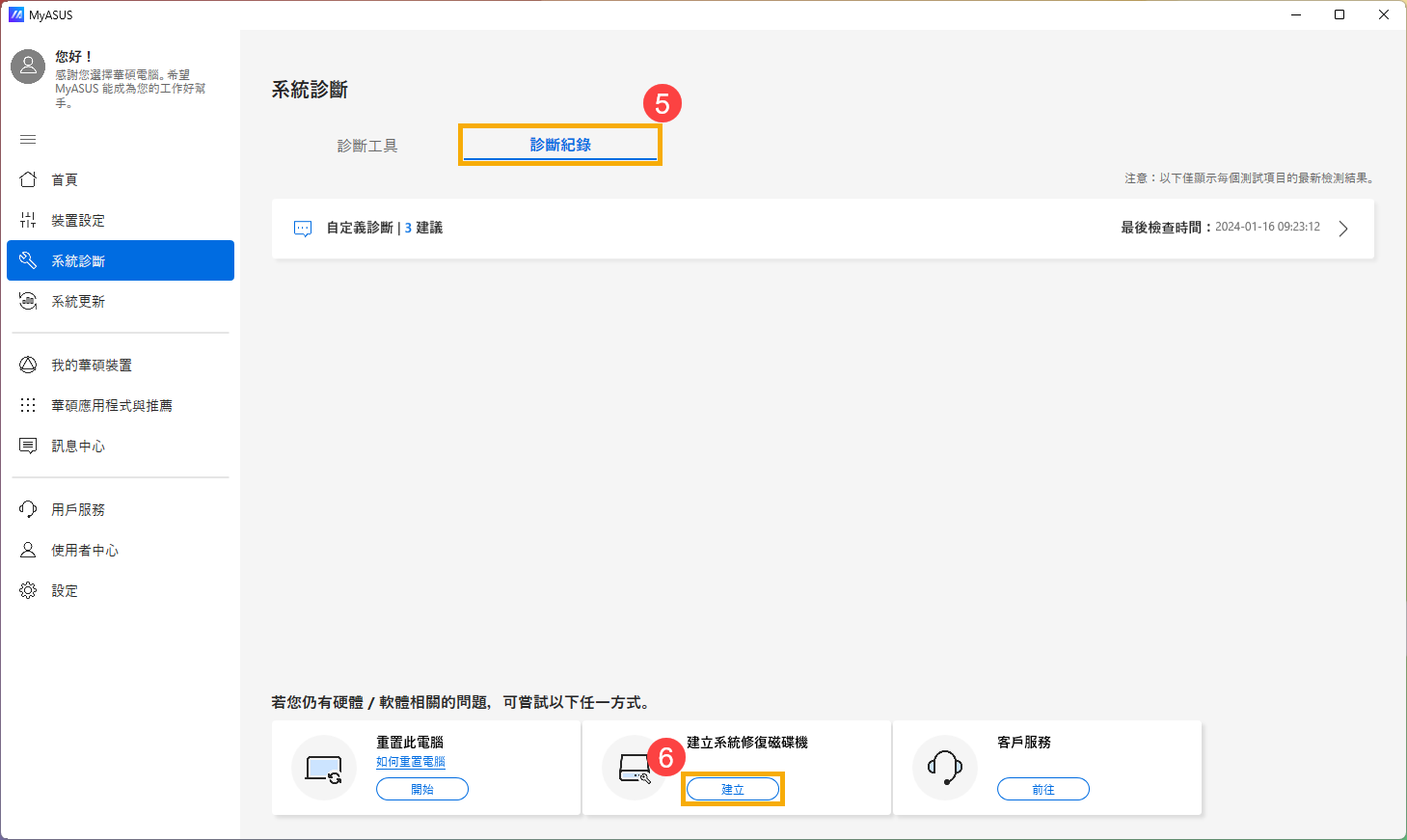Click the 建立系統修復磁碟機 card title
This screenshot has width=1407, height=840.
tap(747, 742)
